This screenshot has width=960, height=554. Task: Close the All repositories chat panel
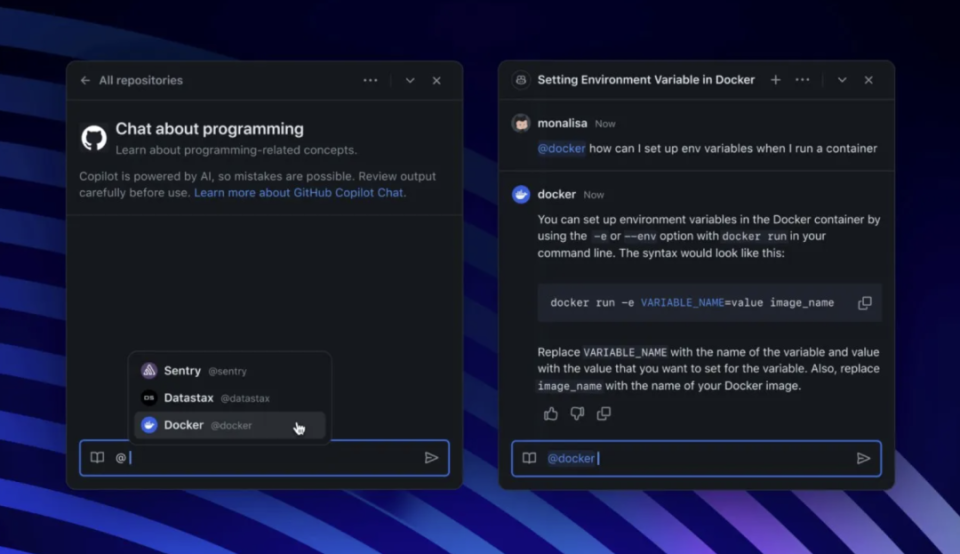(437, 80)
